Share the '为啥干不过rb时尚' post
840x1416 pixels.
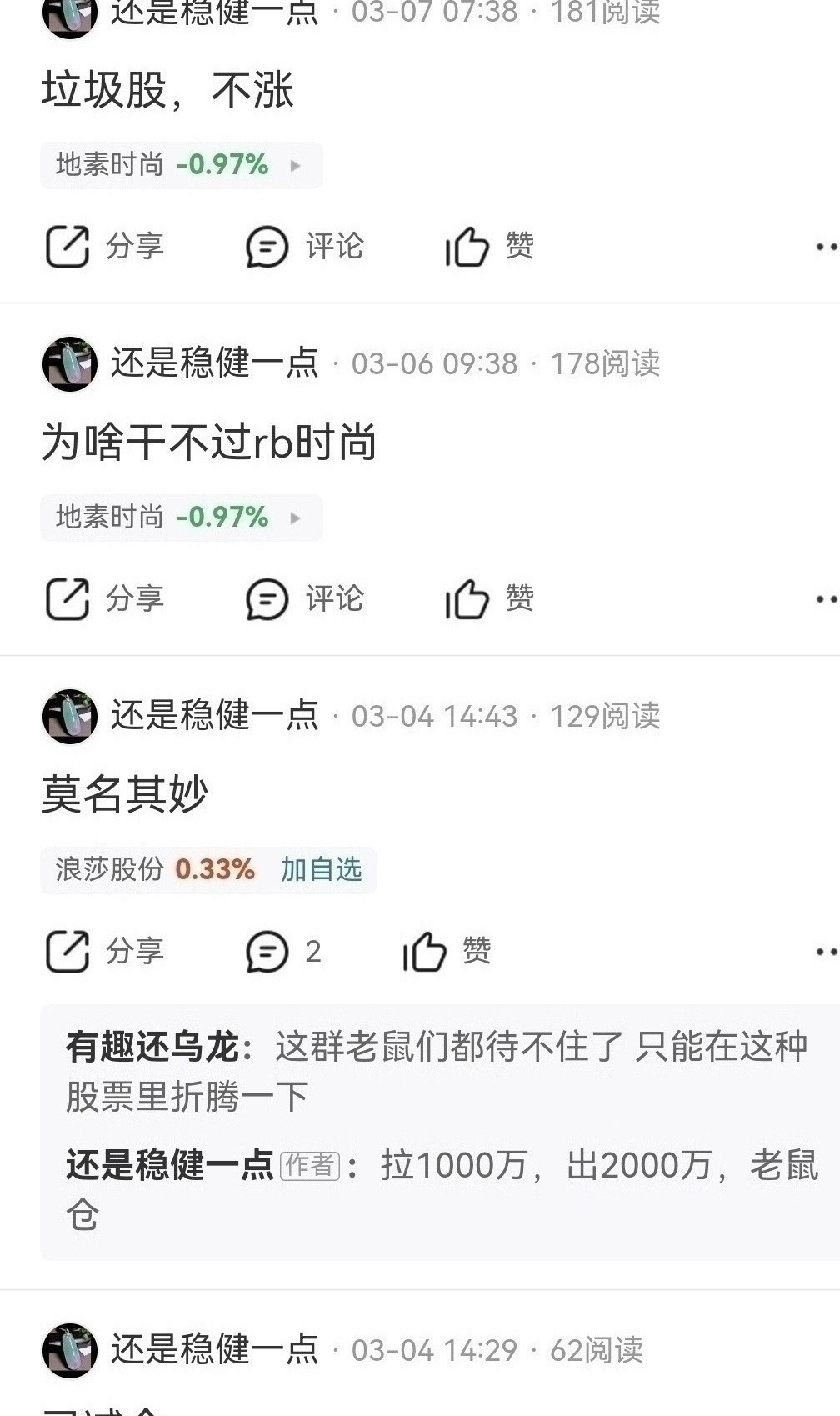67,599
